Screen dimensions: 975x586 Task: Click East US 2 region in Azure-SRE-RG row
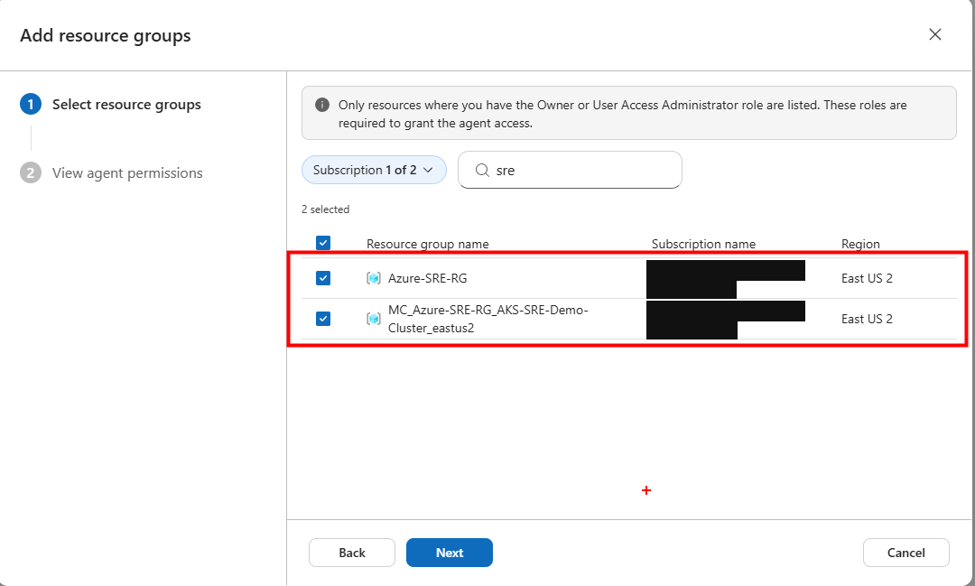tap(867, 278)
